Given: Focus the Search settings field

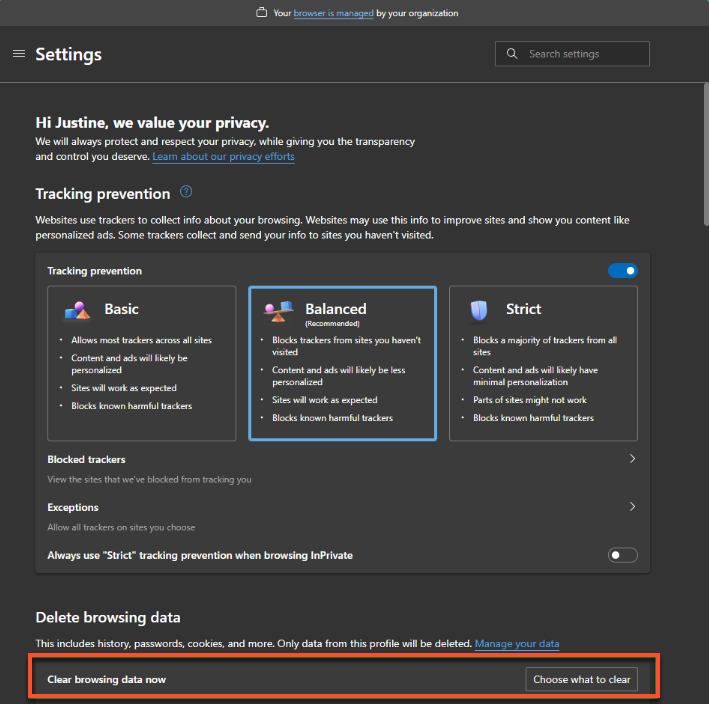Looking at the screenshot, I should 572,54.
